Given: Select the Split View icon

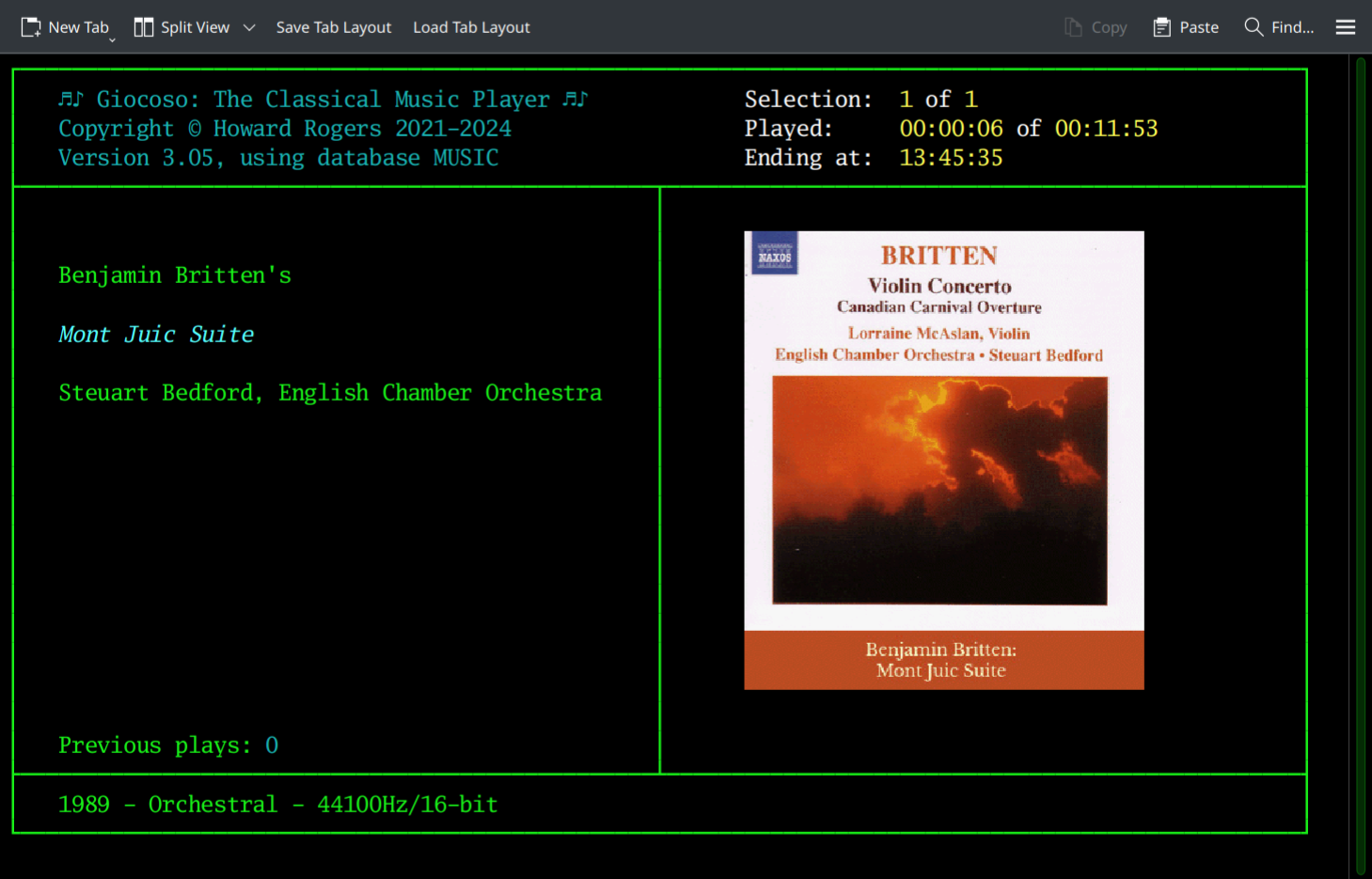Looking at the screenshot, I should pos(144,26).
